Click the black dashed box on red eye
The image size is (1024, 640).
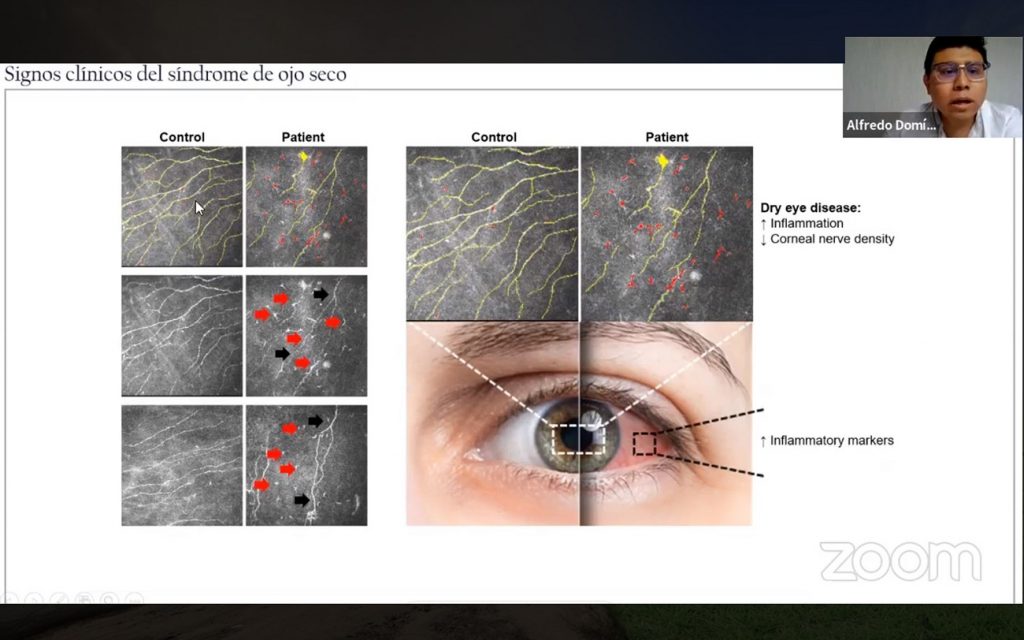pyautogui.click(x=644, y=443)
